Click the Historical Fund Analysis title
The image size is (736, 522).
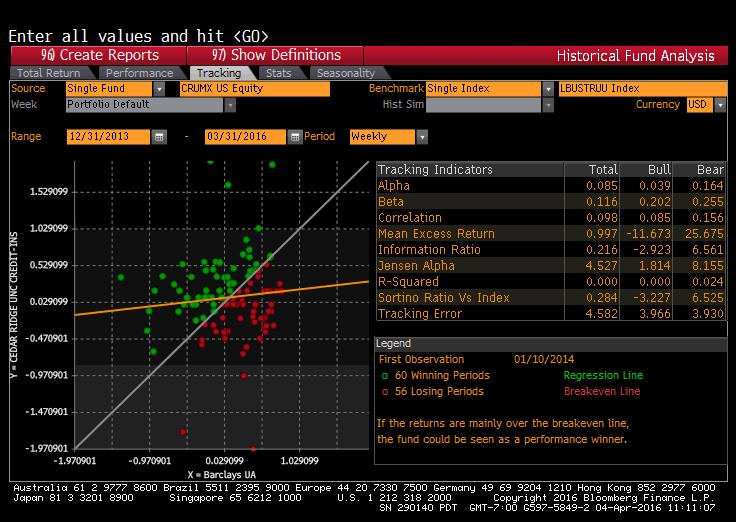636,56
